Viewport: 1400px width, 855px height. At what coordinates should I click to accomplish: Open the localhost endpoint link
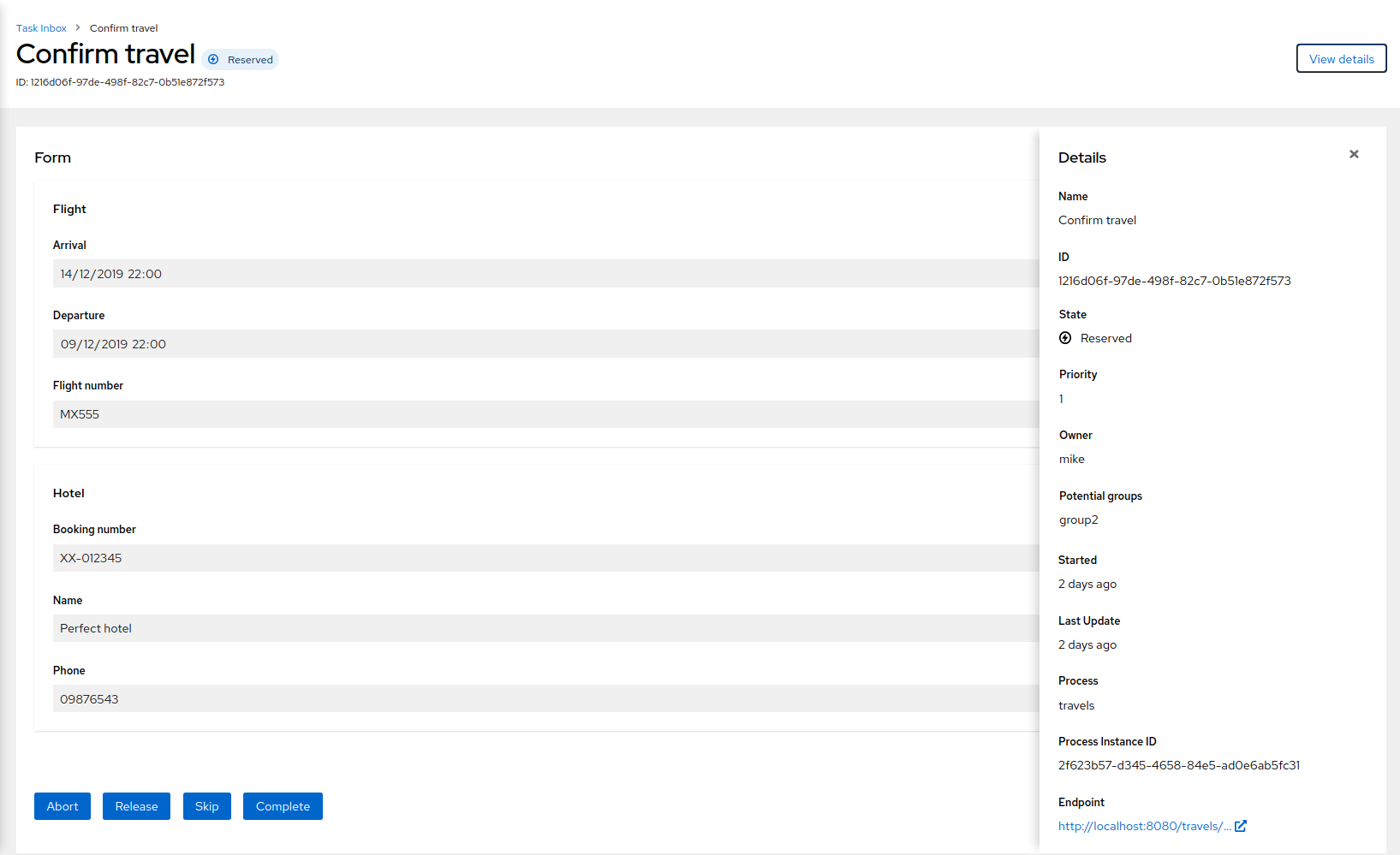pyautogui.click(x=1144, y=826)
